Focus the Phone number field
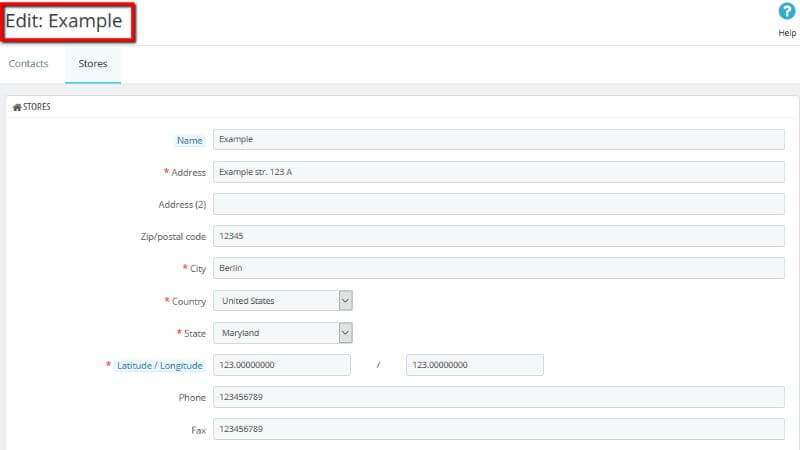 [x=498, y=397]
